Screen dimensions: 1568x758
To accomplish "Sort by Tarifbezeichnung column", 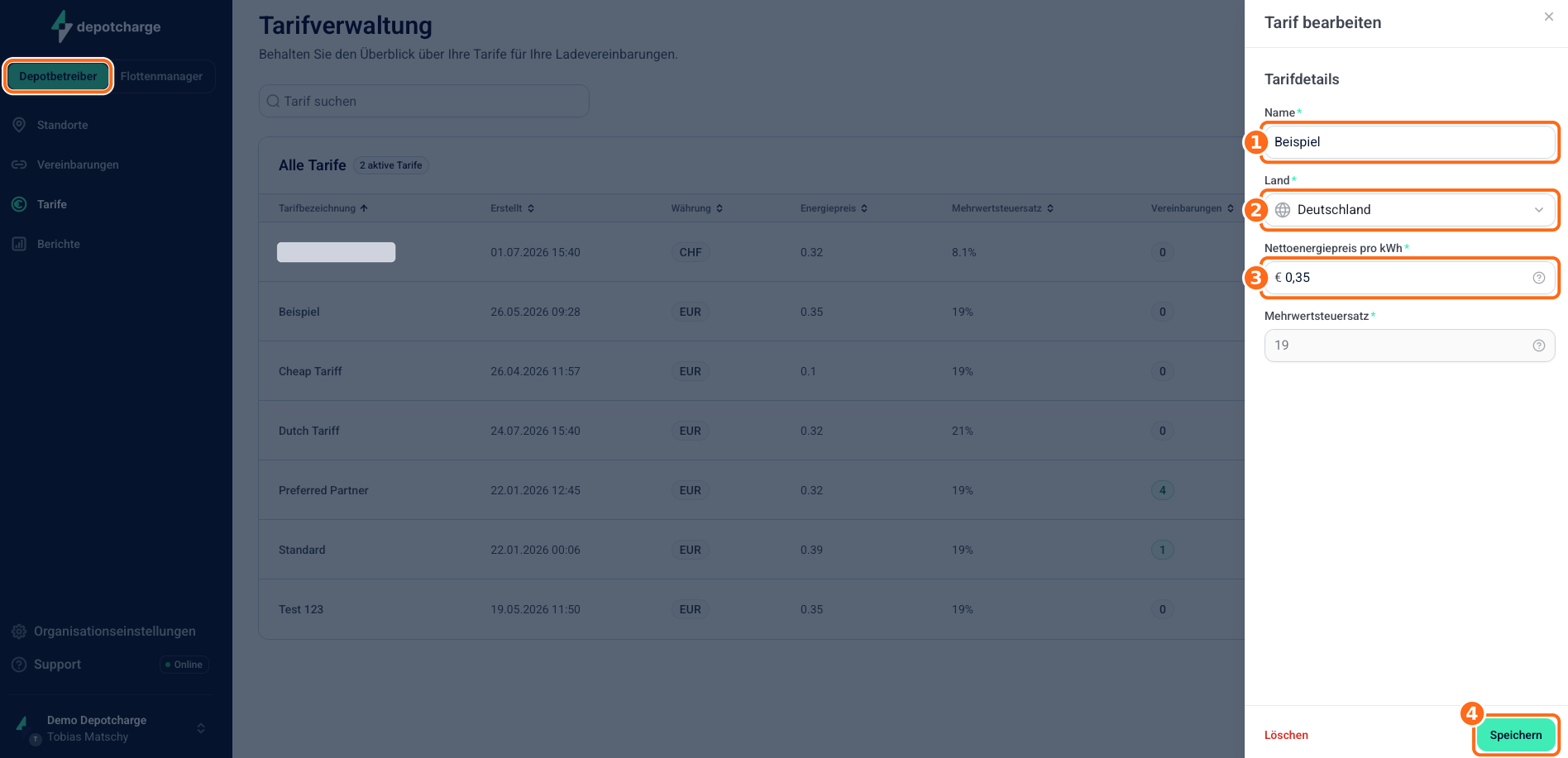I will [x=323, y=208].
